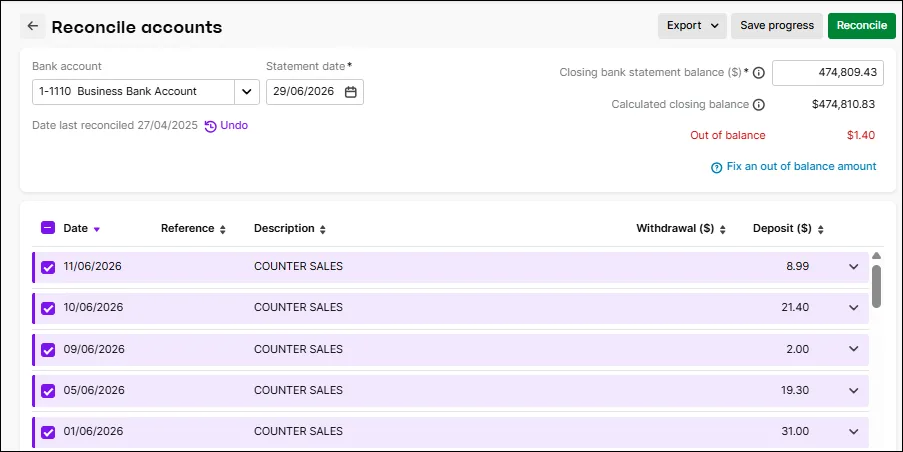Click COUNTER SALES in 05/06/2026 row

298,390
